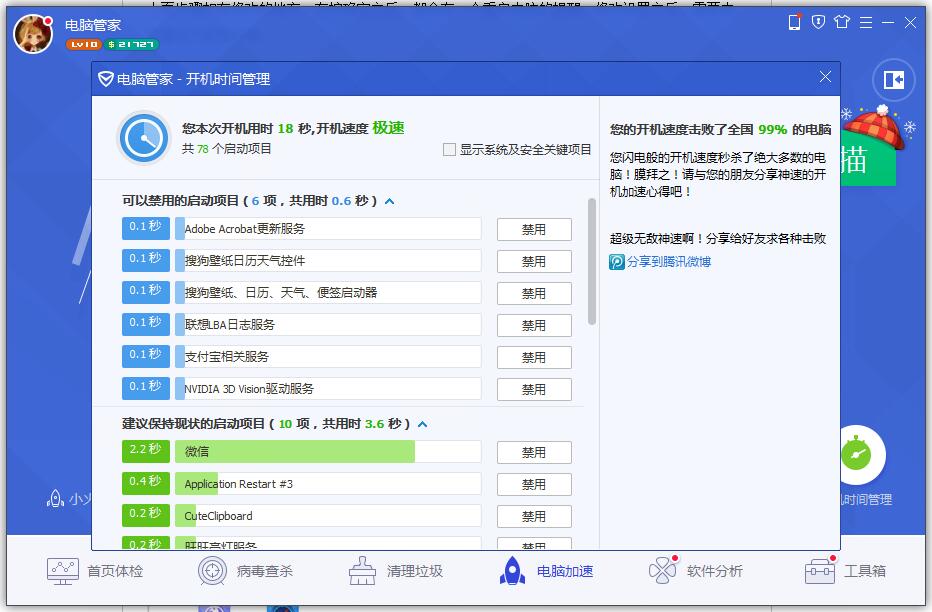Collapse the 可以禁用的启动项目 section
The height and width of the screenshot is (612, 932).
(x=389, y=201)
